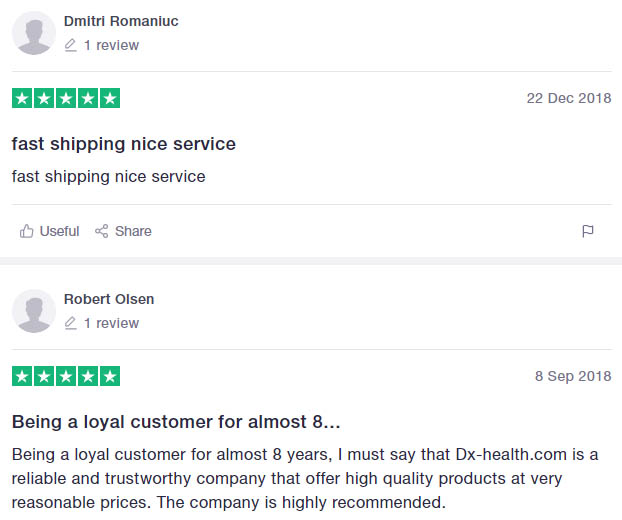Click '1 review' text under Dmitri Romaniuc
Image resolution: width=622 pixels, height=520 pixels.
(111, 45)
